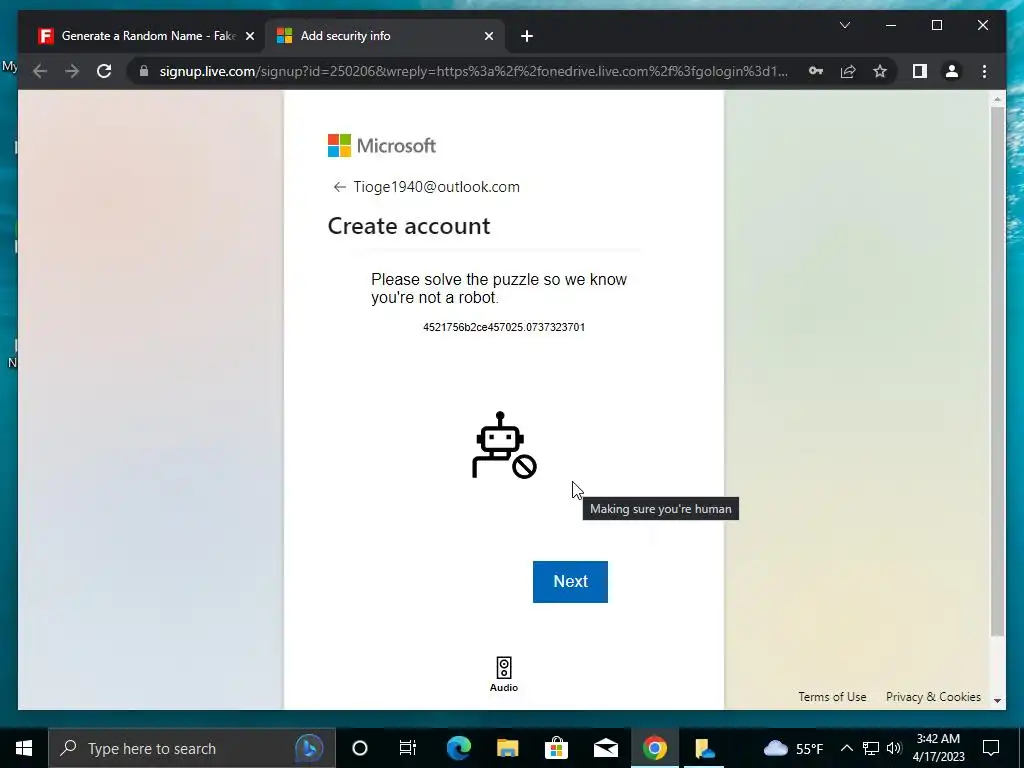
Task: Open the notification center
Action: pyautogui.click(x=991, y=748)
